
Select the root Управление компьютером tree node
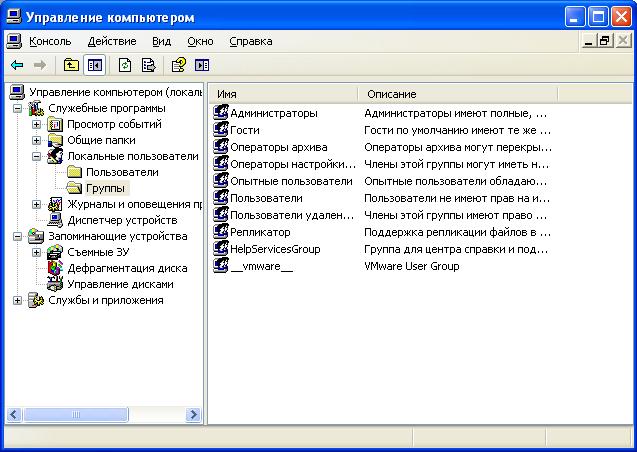click(x=115, y=93)
